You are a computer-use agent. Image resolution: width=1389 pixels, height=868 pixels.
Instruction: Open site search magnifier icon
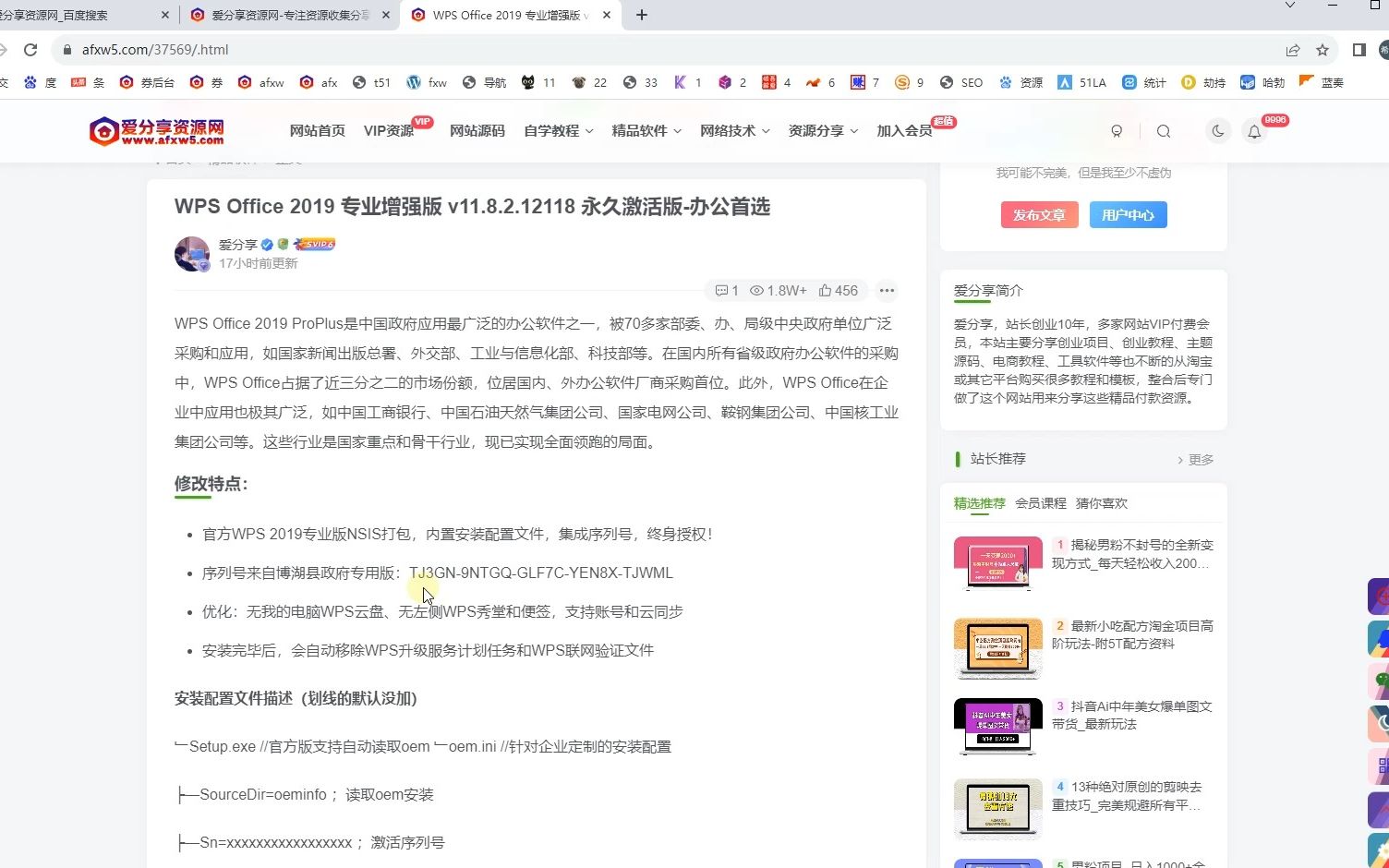[1164, 131]
